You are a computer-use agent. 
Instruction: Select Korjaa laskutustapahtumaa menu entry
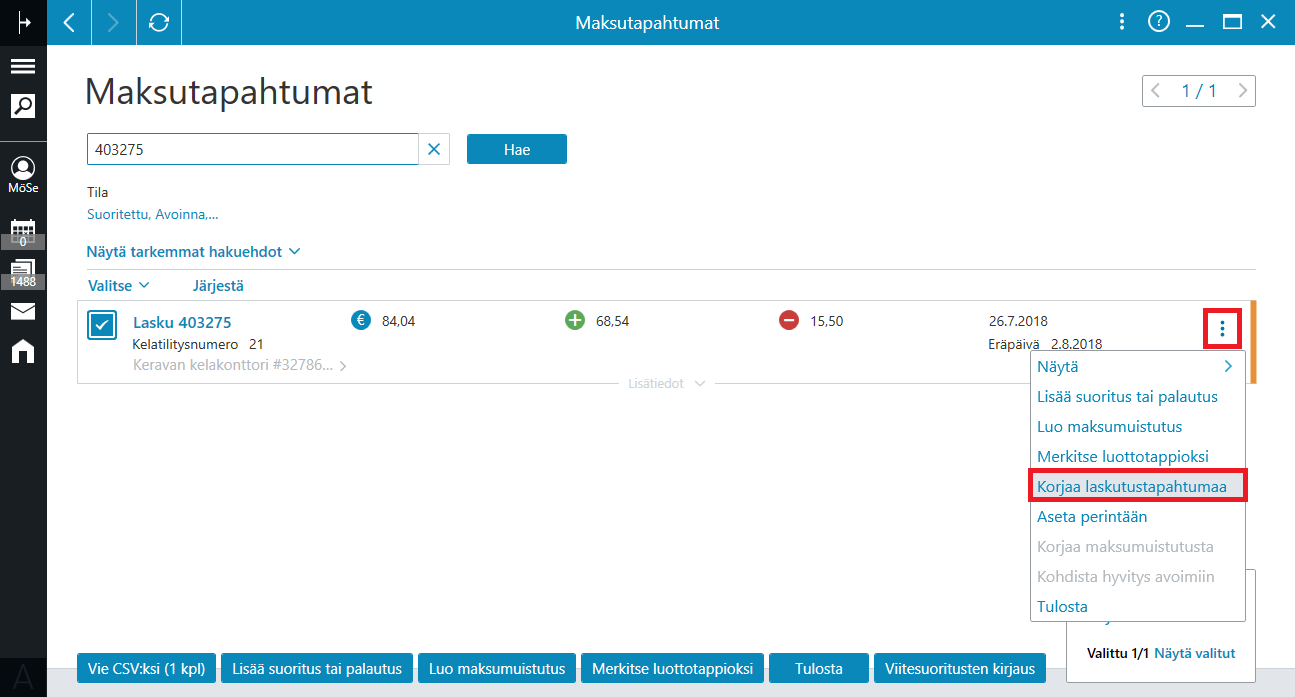1137,486
